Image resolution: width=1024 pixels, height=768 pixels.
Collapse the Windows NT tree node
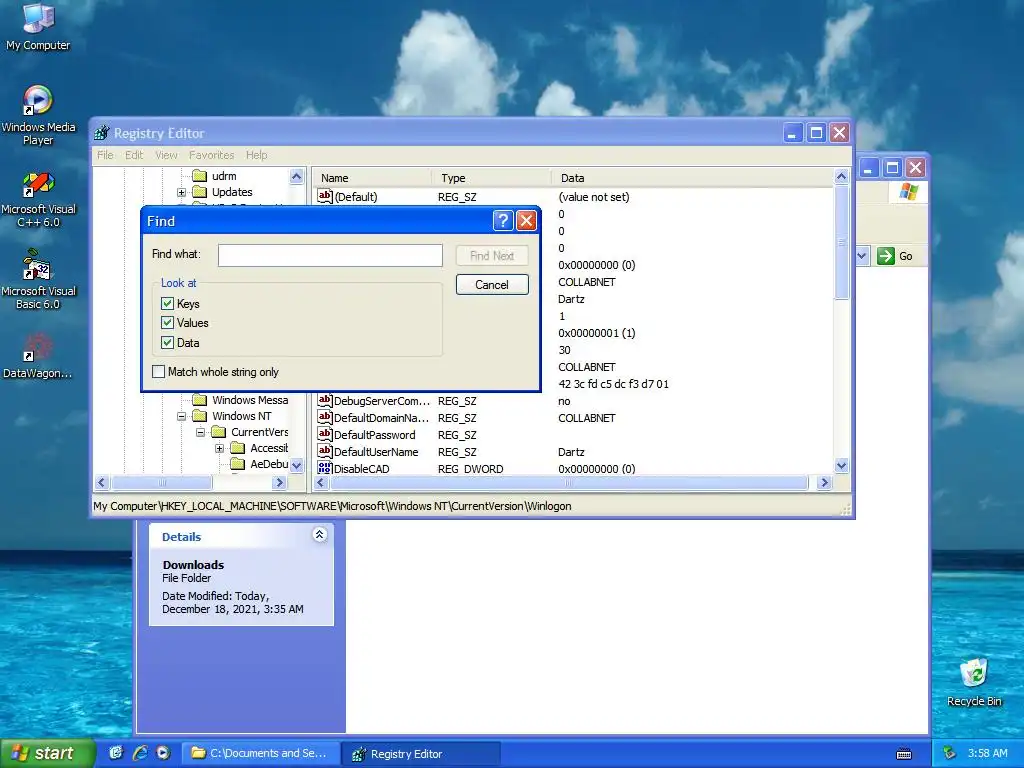point(182,416)
